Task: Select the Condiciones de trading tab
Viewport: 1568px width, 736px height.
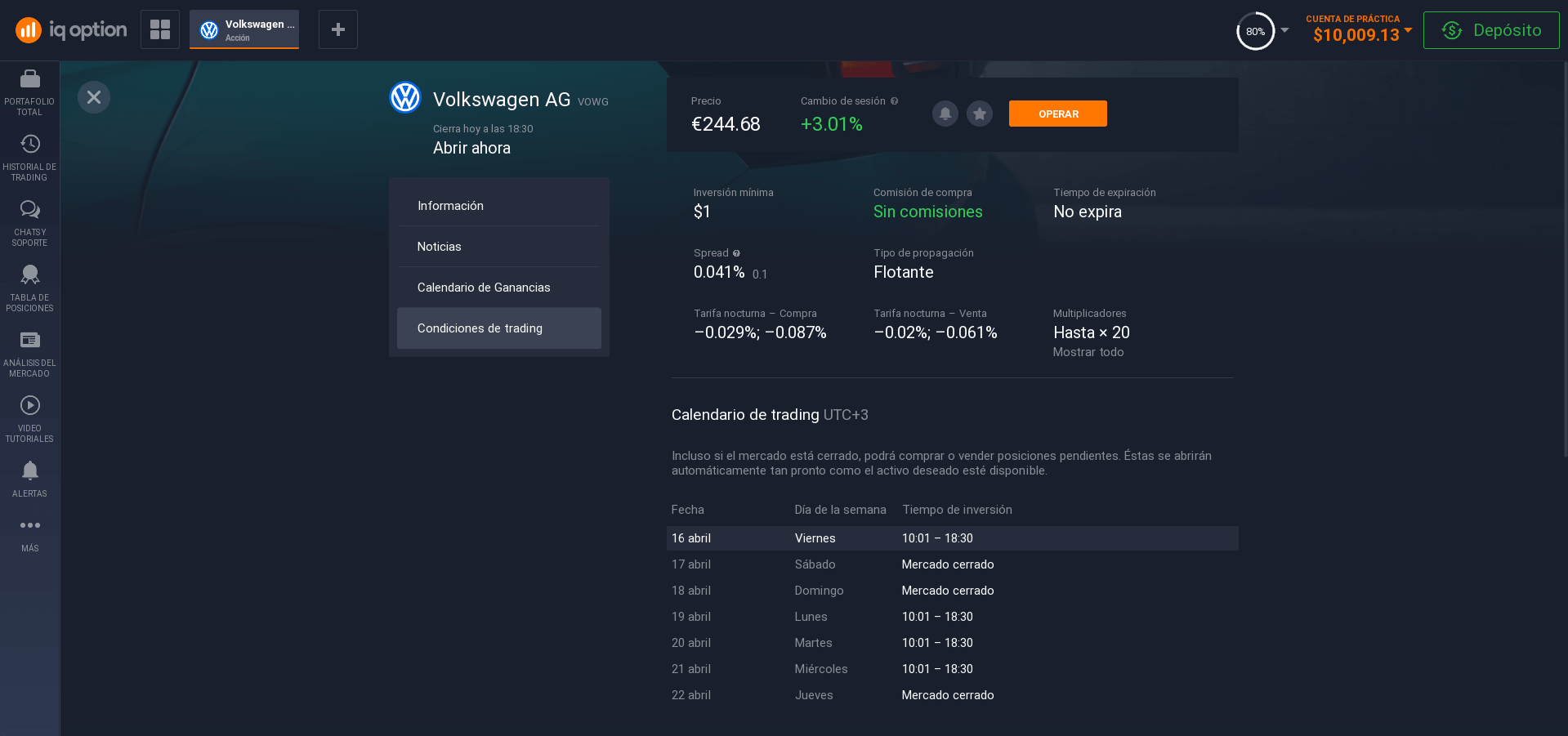Action: [499, 328]
